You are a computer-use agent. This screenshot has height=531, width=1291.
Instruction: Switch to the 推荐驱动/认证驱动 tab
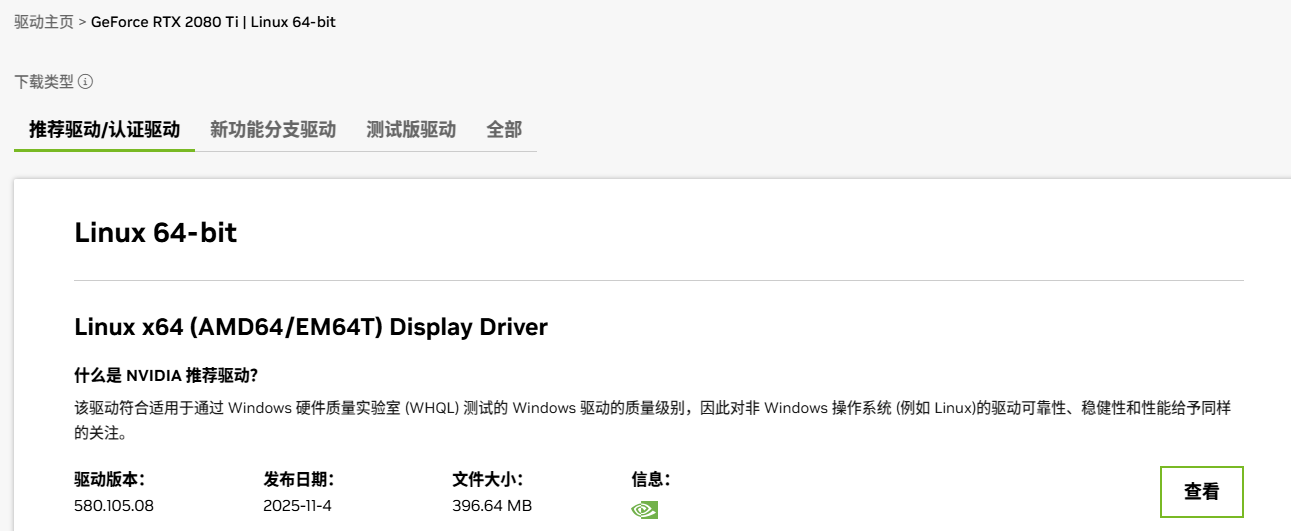[x=105, y=130]
